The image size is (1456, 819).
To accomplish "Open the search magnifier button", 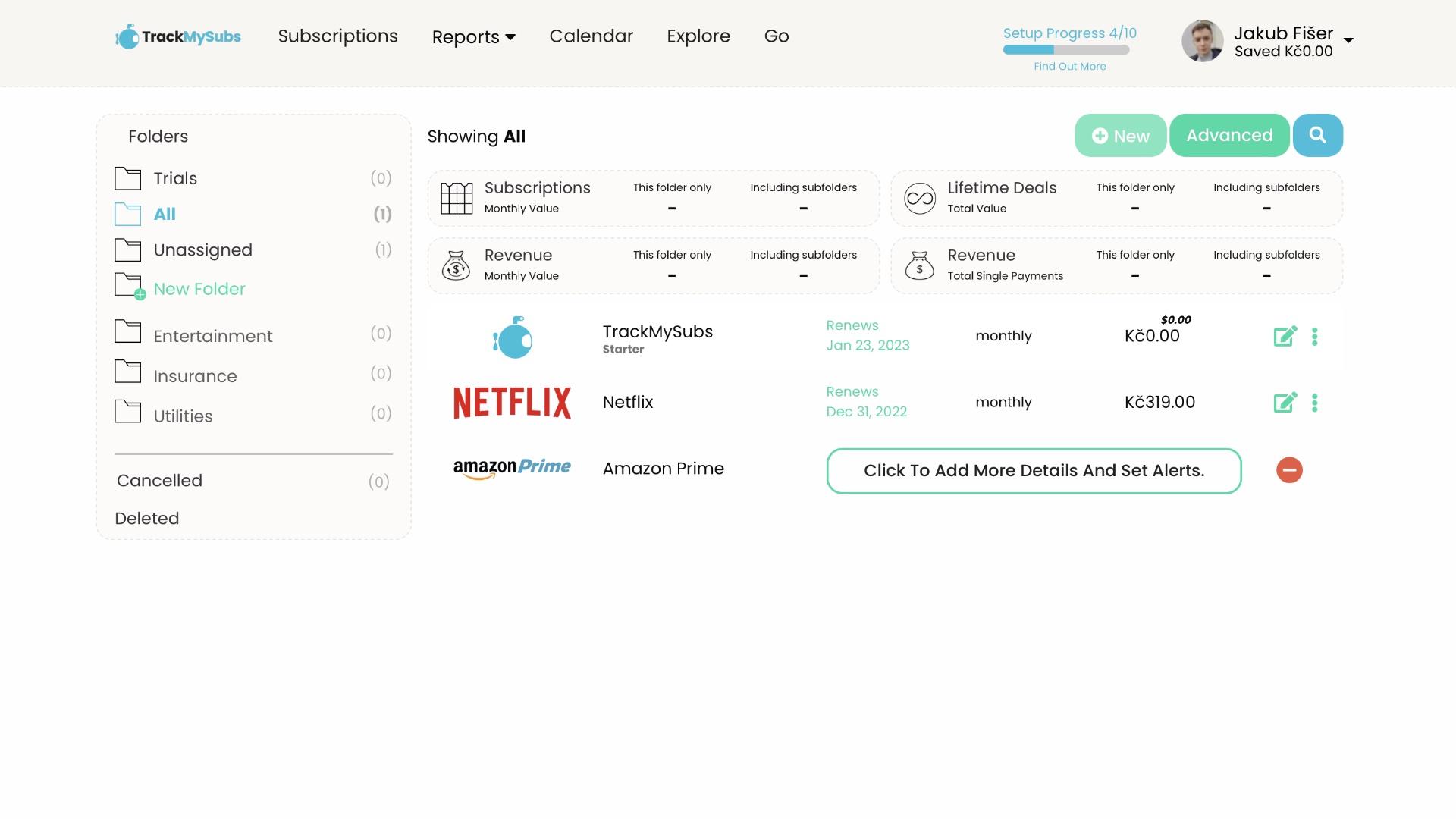I will point(1318,136).
